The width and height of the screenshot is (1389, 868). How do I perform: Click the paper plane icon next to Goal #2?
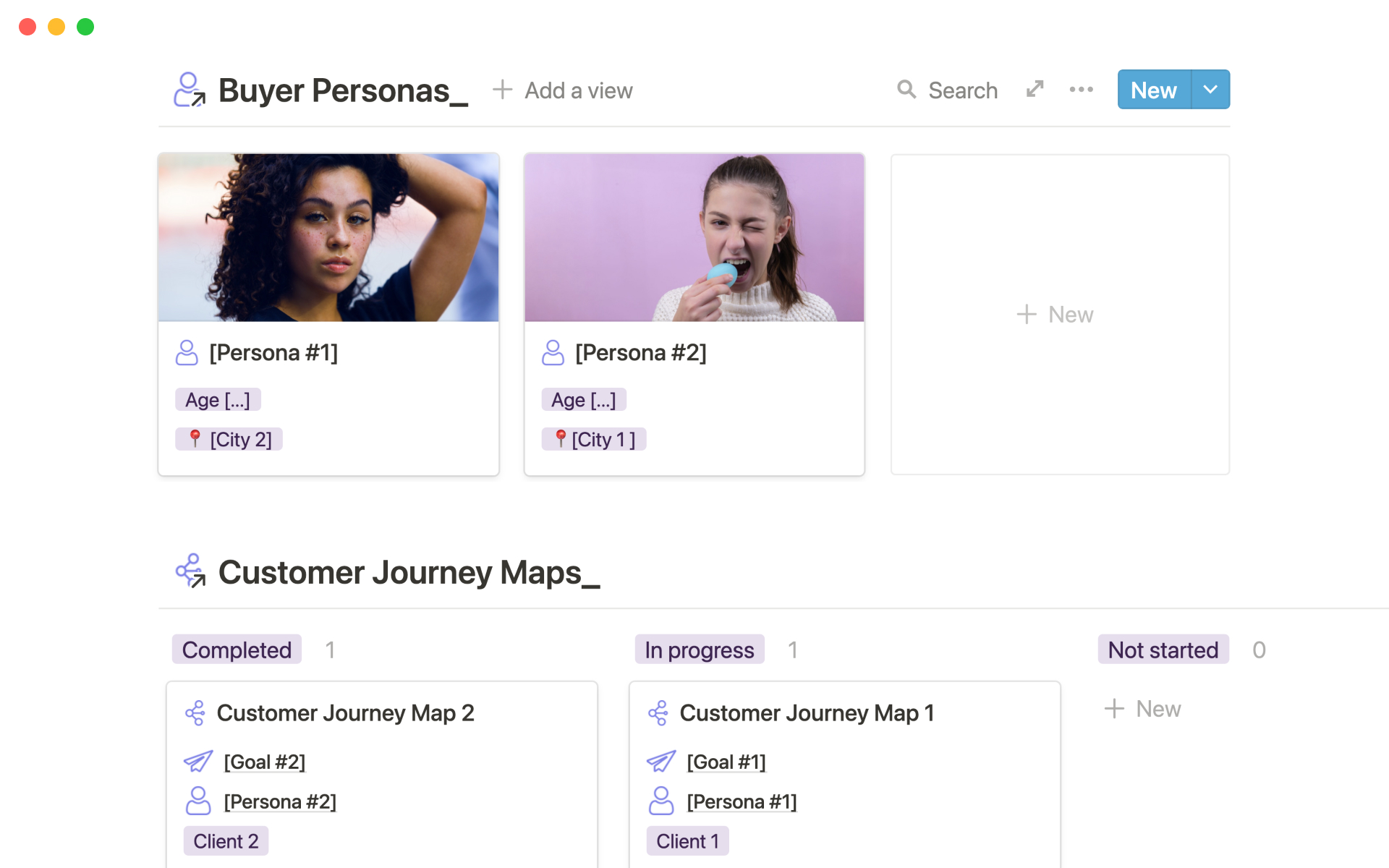click(x=198, y=762)
